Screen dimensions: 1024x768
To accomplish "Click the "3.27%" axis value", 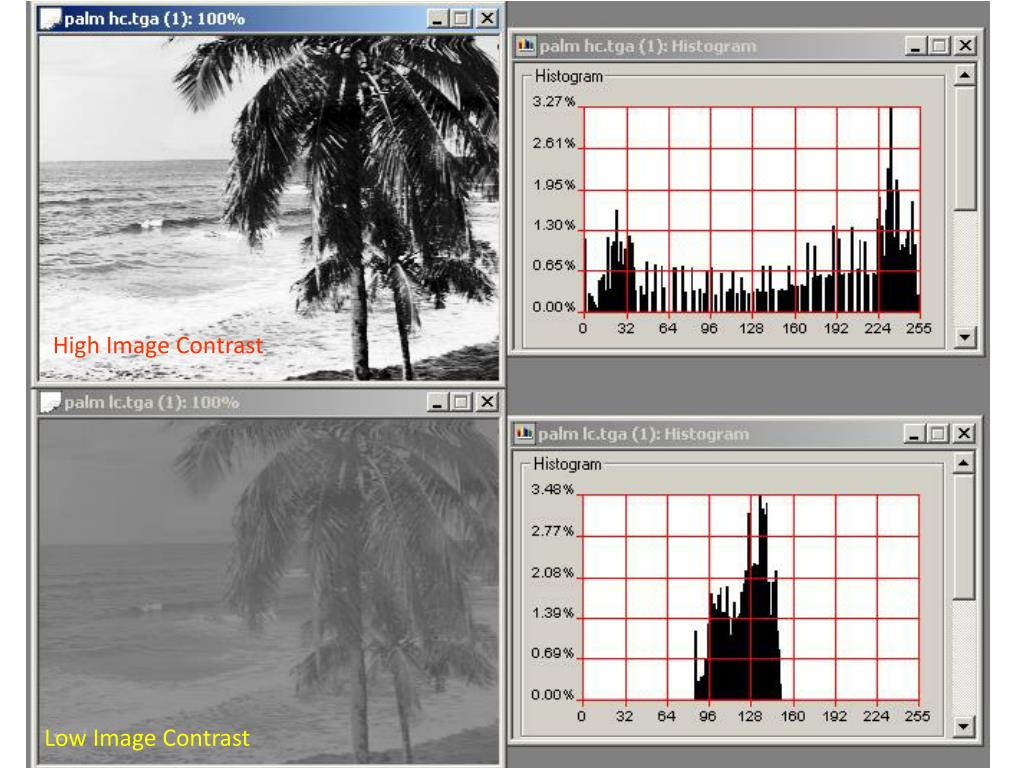I will 554,102.
